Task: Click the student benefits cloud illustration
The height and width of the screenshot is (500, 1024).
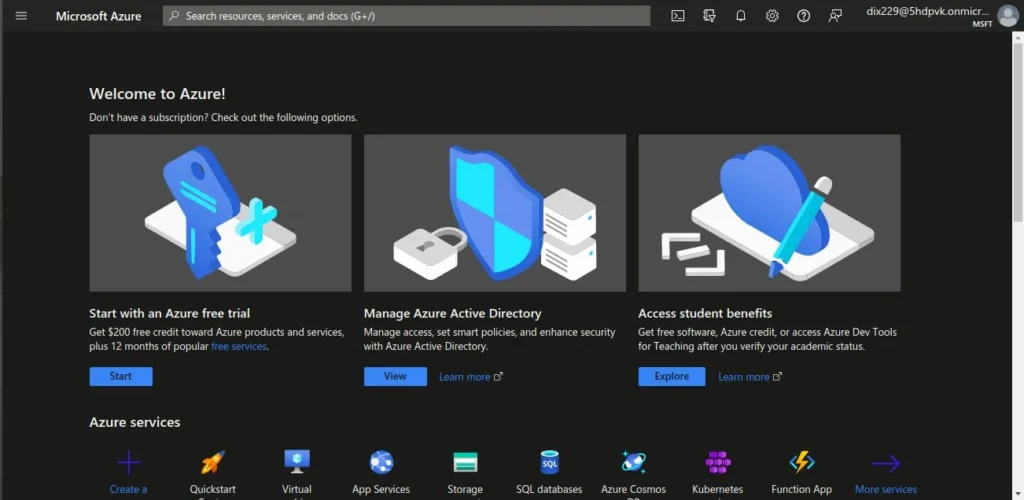Action: click(x=769, y=213)
